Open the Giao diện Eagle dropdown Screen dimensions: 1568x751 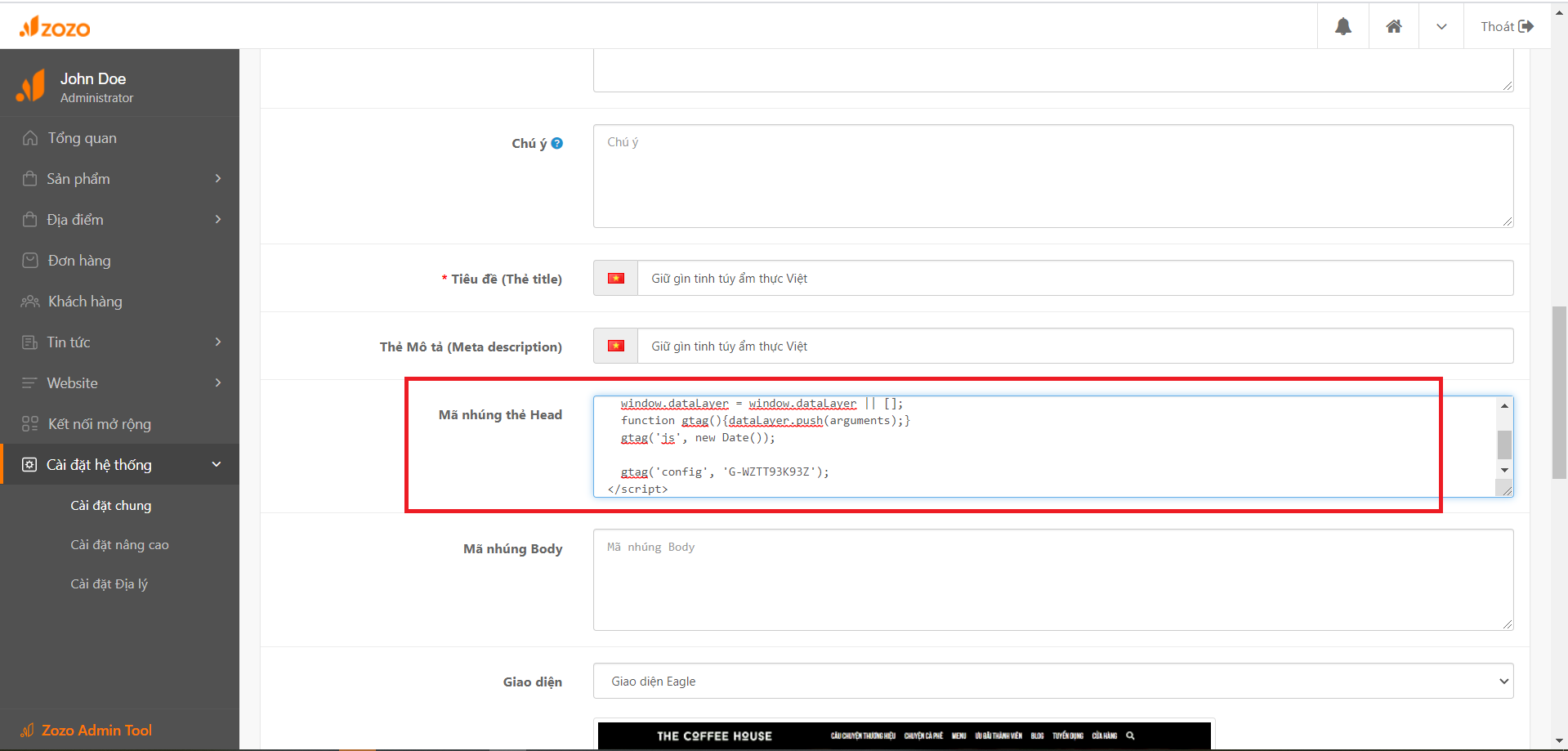tap(1053, 681)
